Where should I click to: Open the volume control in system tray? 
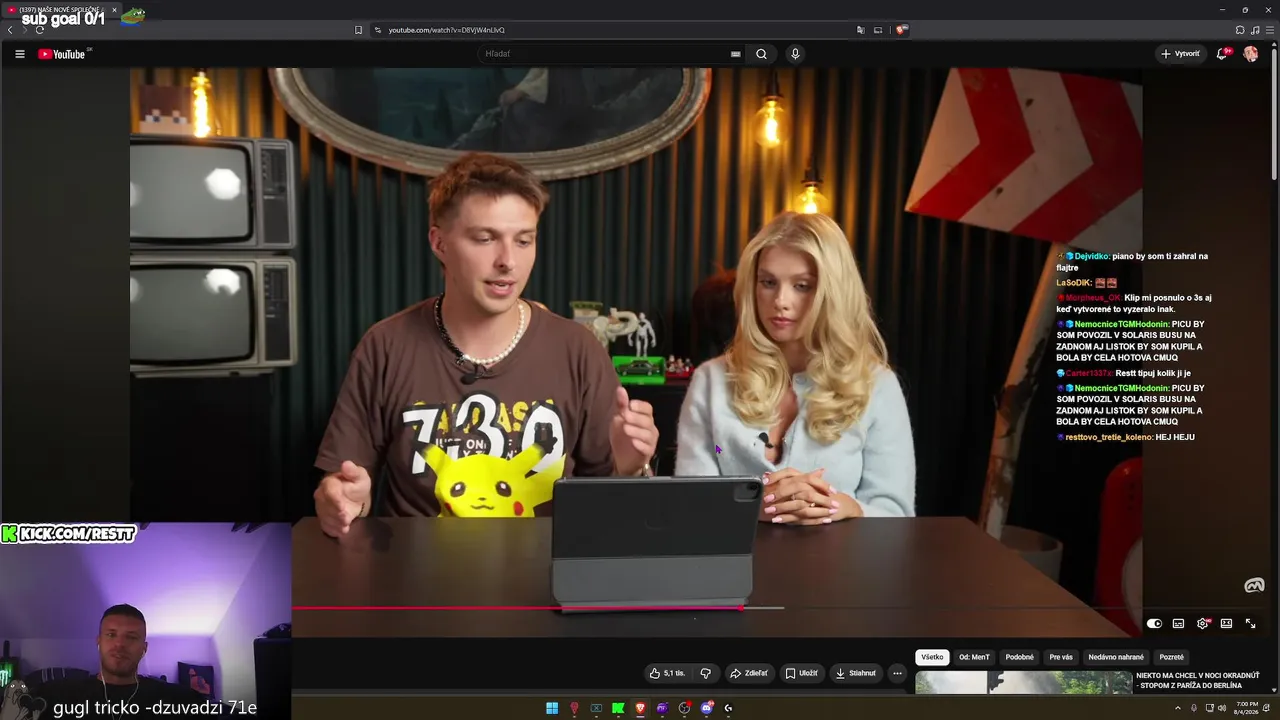point(1221,708)
